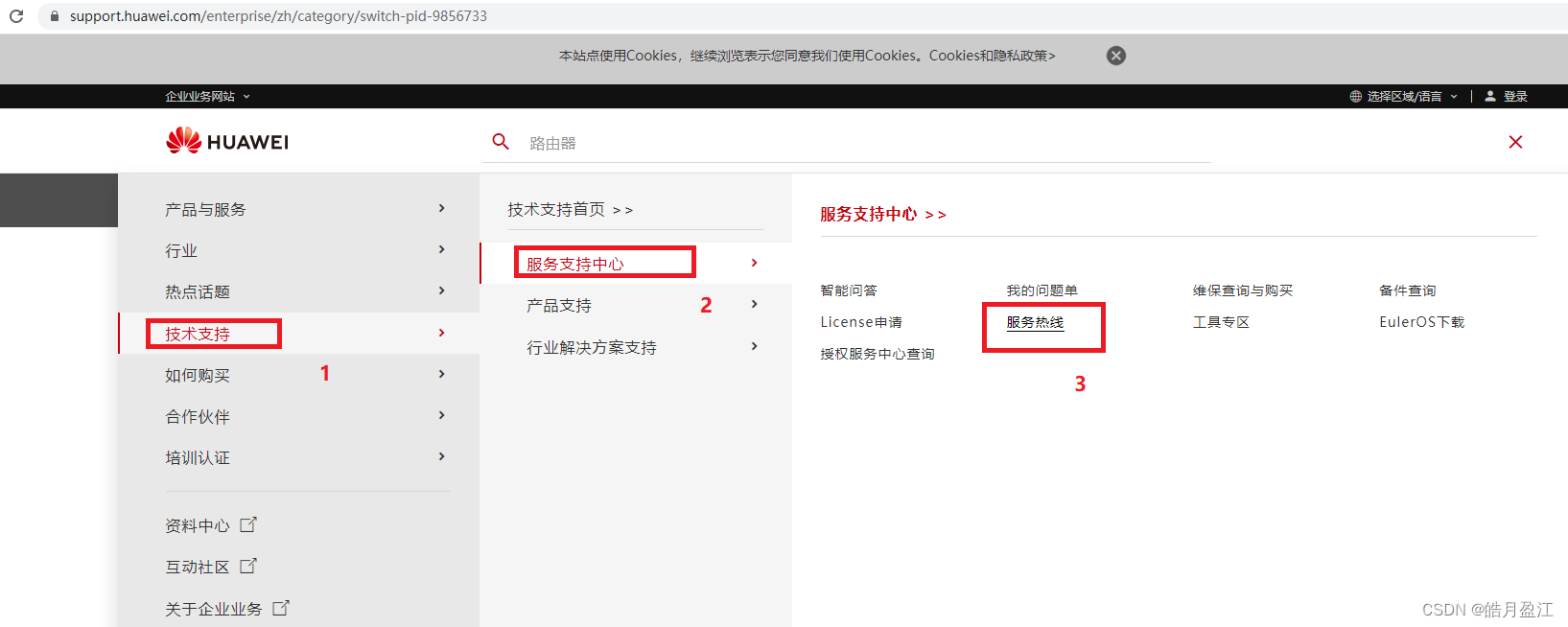Screen dimensions: 1568x627
Task: Go to homepage via the Huawei logo
Action: point(227,142)
